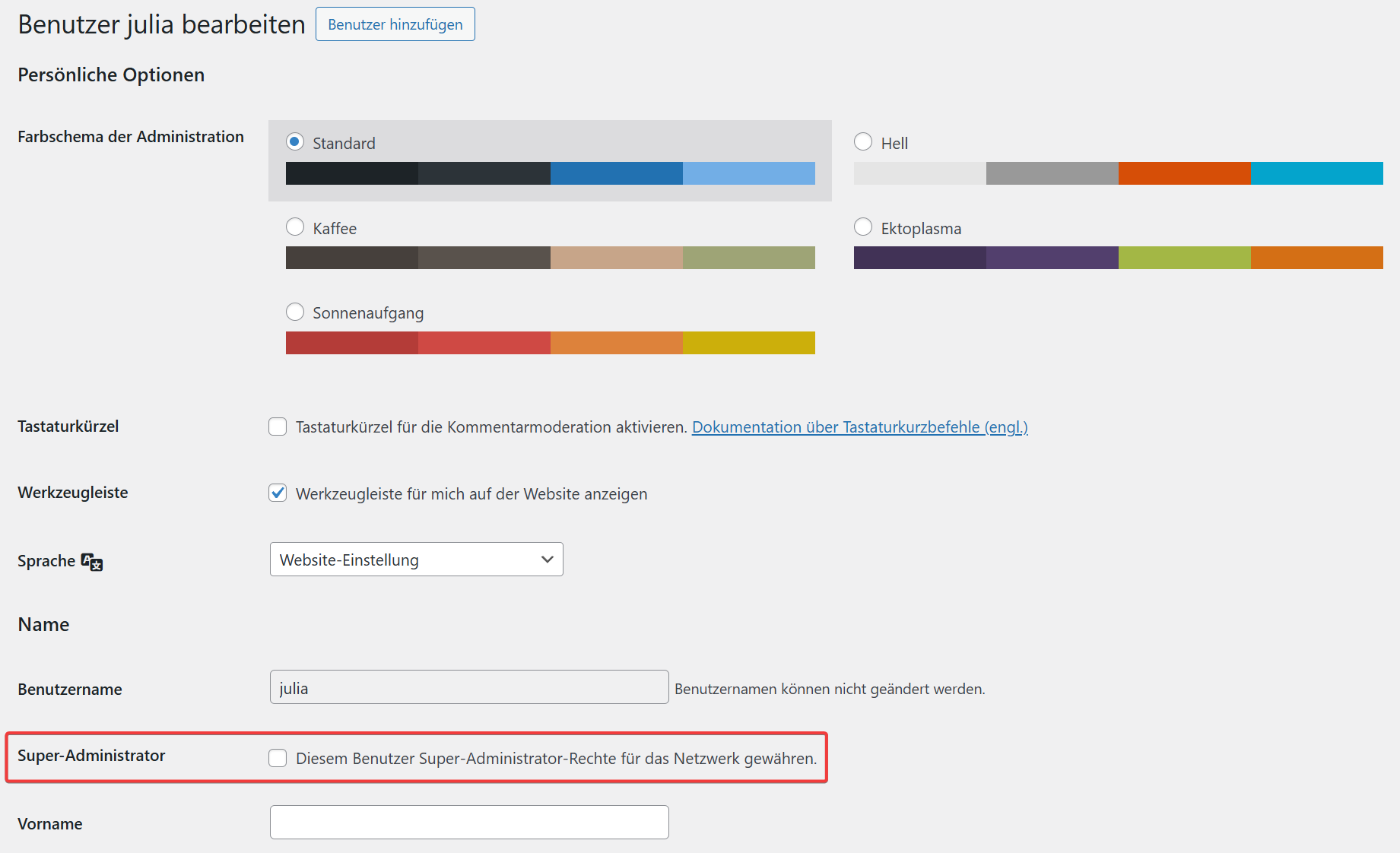The image size is (1400, 853).
Task: Switch to the Sonnenaufgang color scheme
Action: tap(295, 312)
